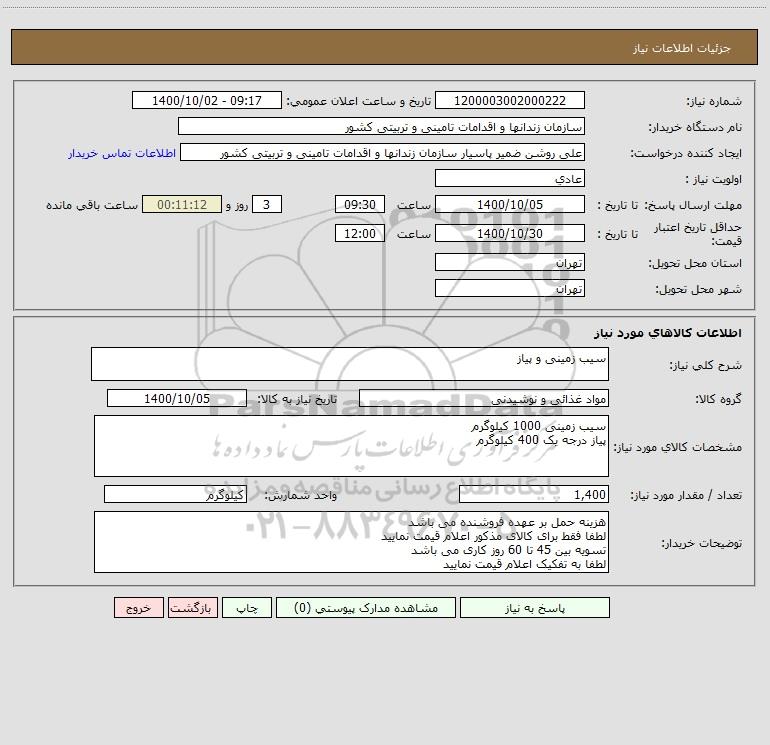Screen dimensions: 770x745
Task: Click the label استان محل تحویل
Action: (695, 263)
